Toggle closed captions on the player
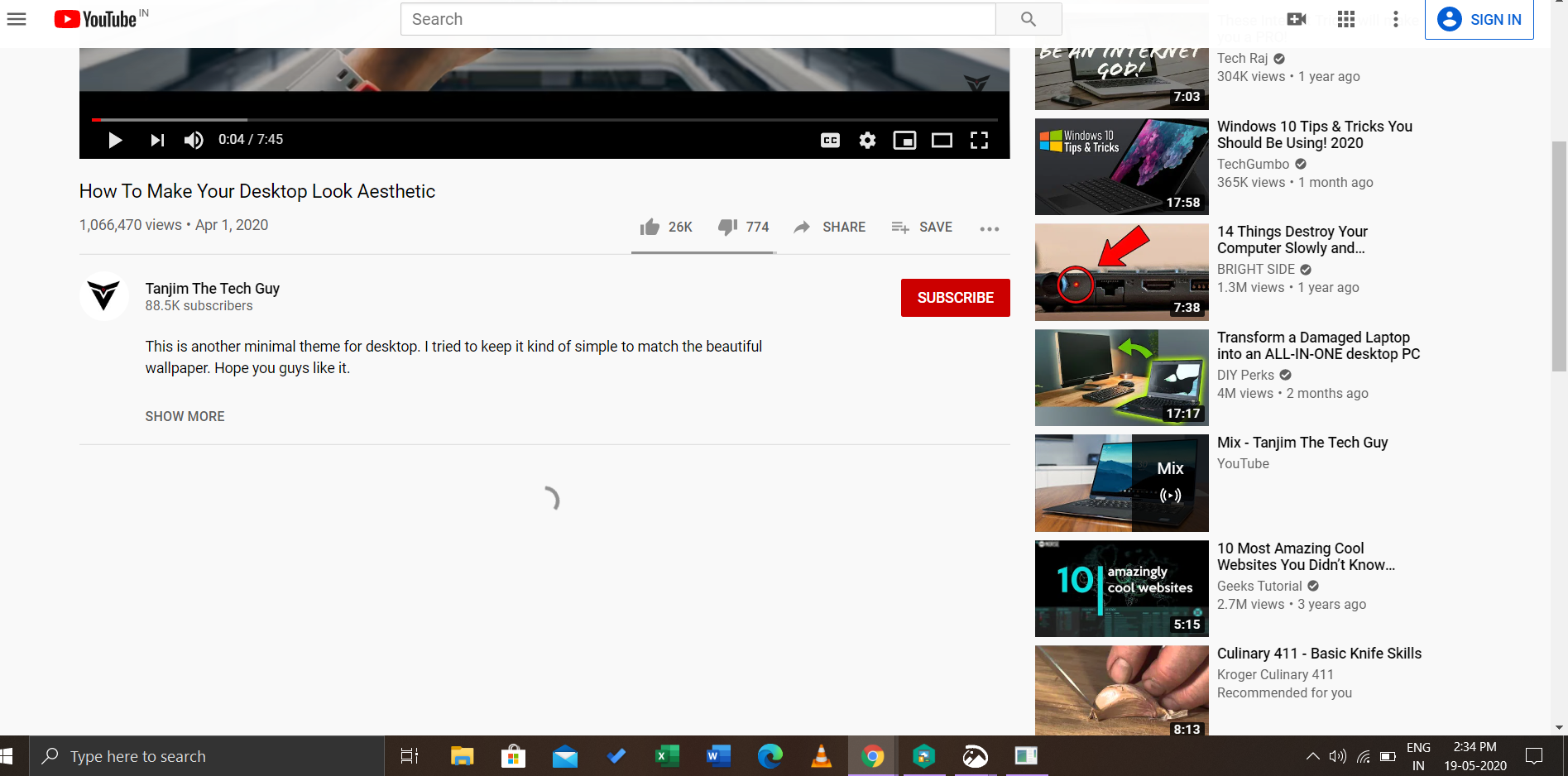The image size is (1568, 776). (830, 140)
